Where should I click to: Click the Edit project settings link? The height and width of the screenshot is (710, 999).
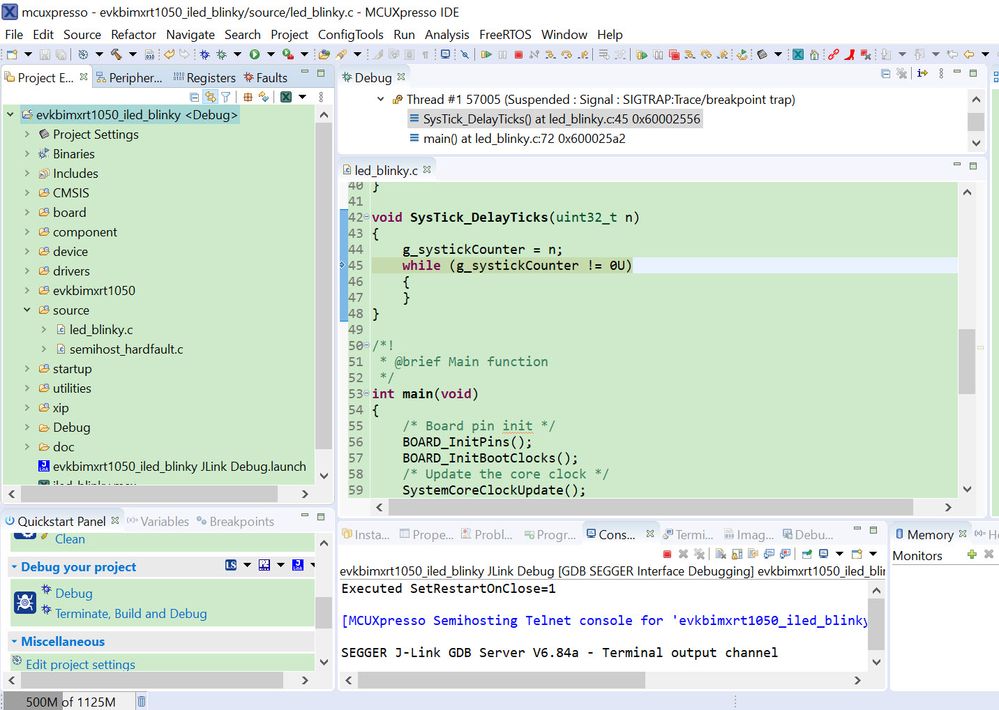tap(80, 664)
